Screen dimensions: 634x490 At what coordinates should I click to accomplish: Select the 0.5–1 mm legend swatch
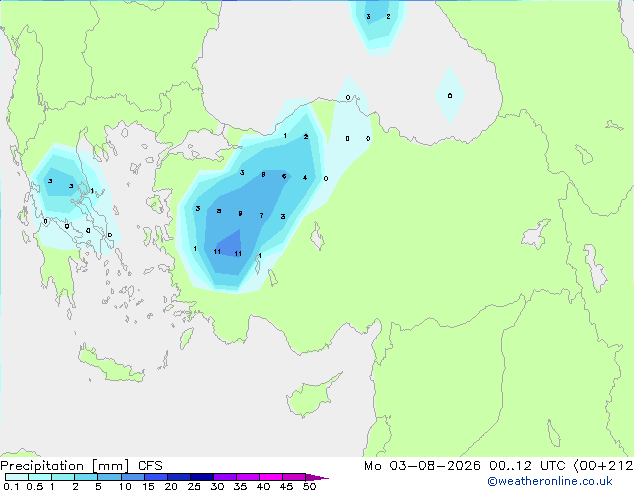pyautogui.click(x=40, y=477)
